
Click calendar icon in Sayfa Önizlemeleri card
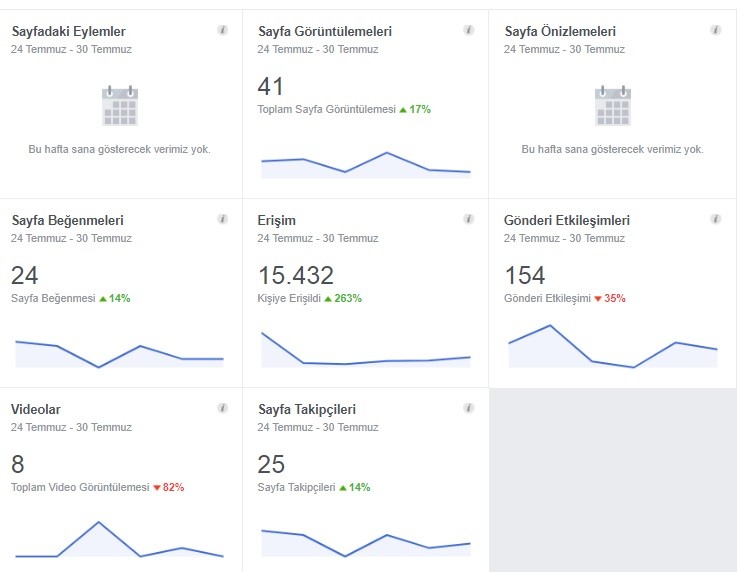point(613,106)
